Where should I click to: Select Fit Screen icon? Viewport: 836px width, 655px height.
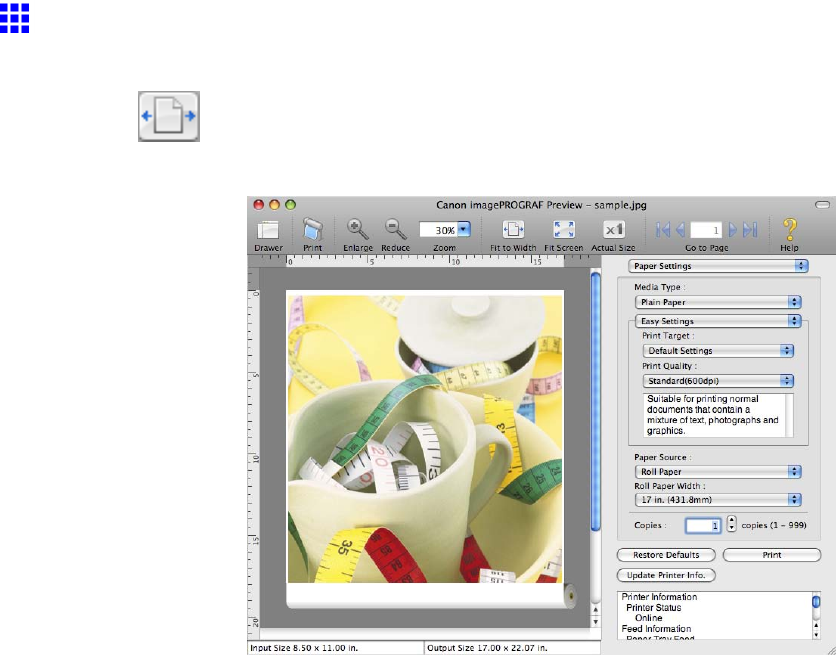[x=563, y=229]
